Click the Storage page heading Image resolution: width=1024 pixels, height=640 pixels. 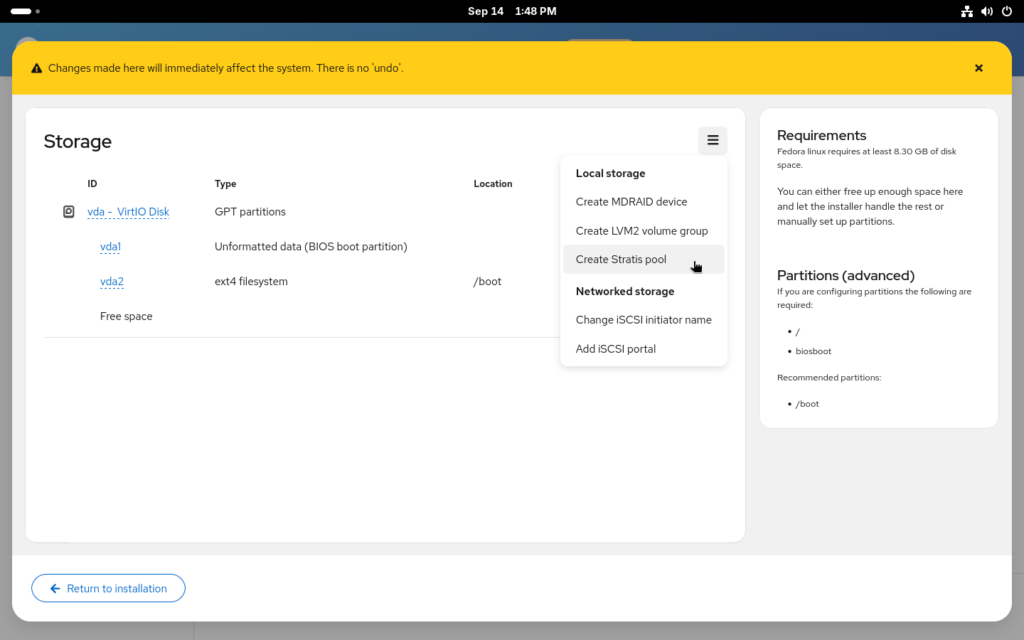pos(78,142)
